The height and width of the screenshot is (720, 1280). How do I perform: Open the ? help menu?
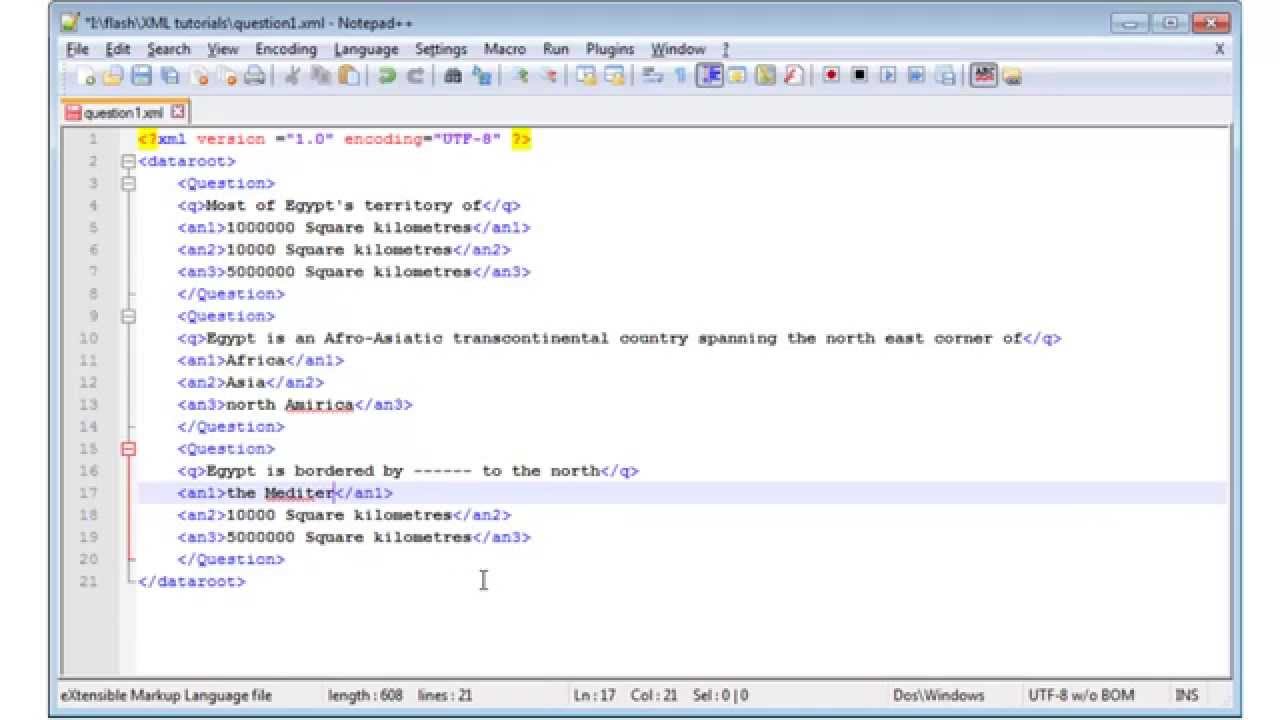[726, 49]
